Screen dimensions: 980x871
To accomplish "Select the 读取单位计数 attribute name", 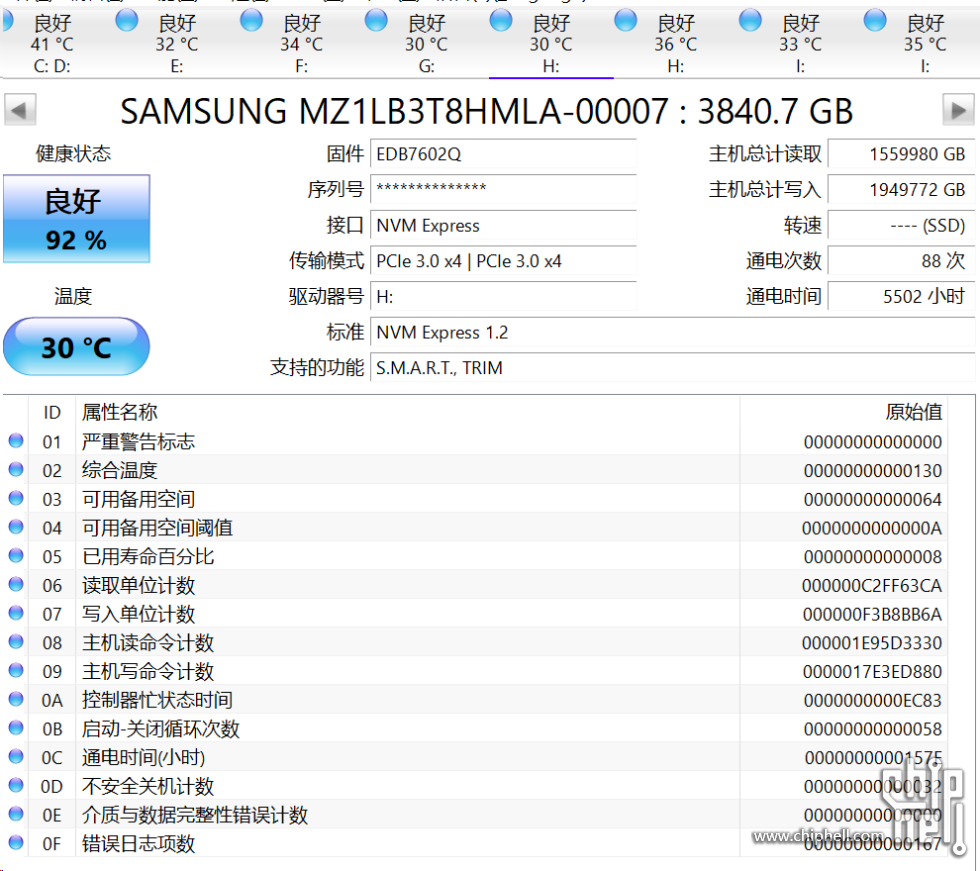I will 138,585.
